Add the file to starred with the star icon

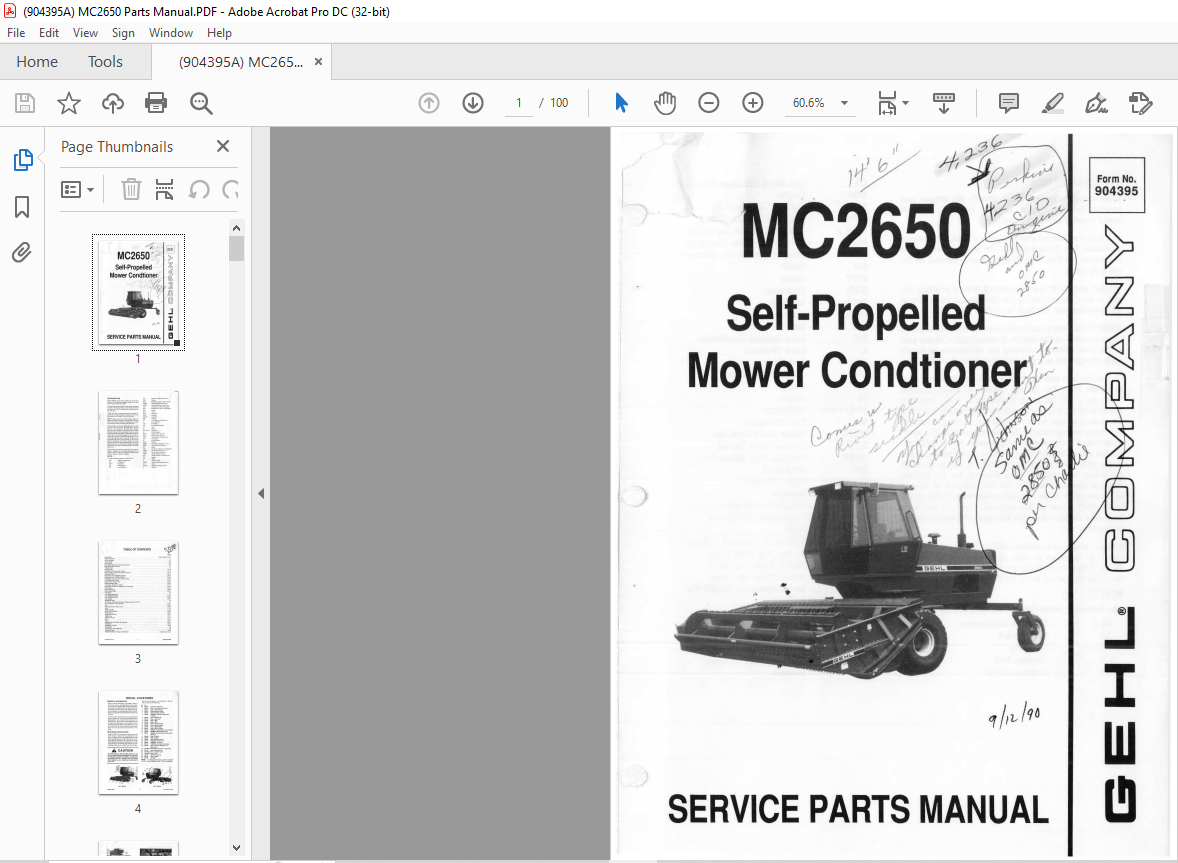tap(68, 103)
